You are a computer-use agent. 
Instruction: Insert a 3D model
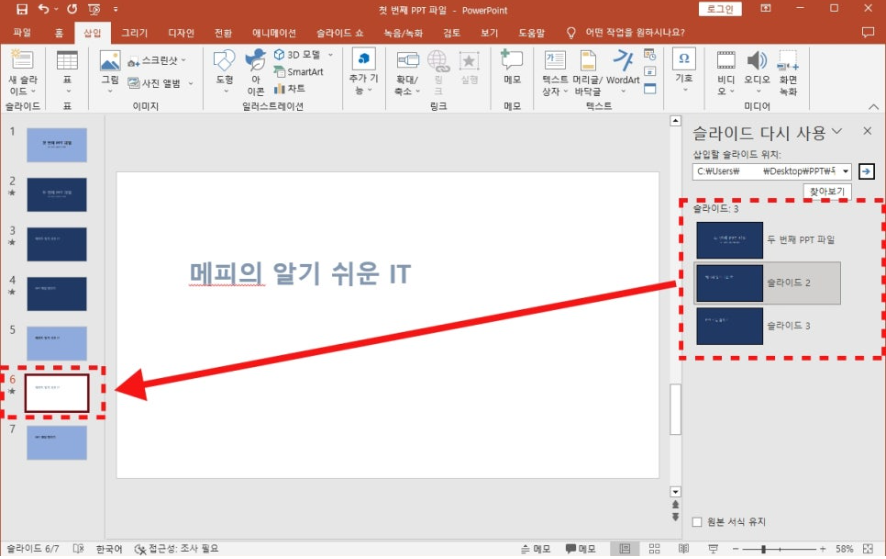pos(303,55)
